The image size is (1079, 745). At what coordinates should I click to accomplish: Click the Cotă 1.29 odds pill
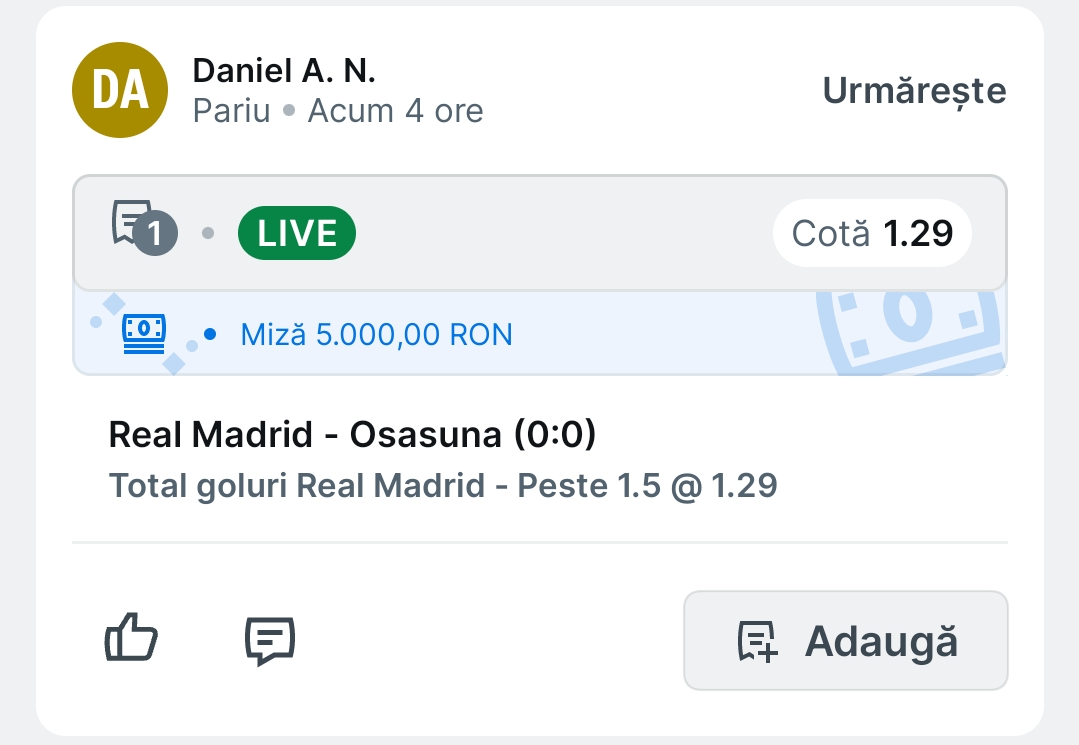[x=872, y=233]
